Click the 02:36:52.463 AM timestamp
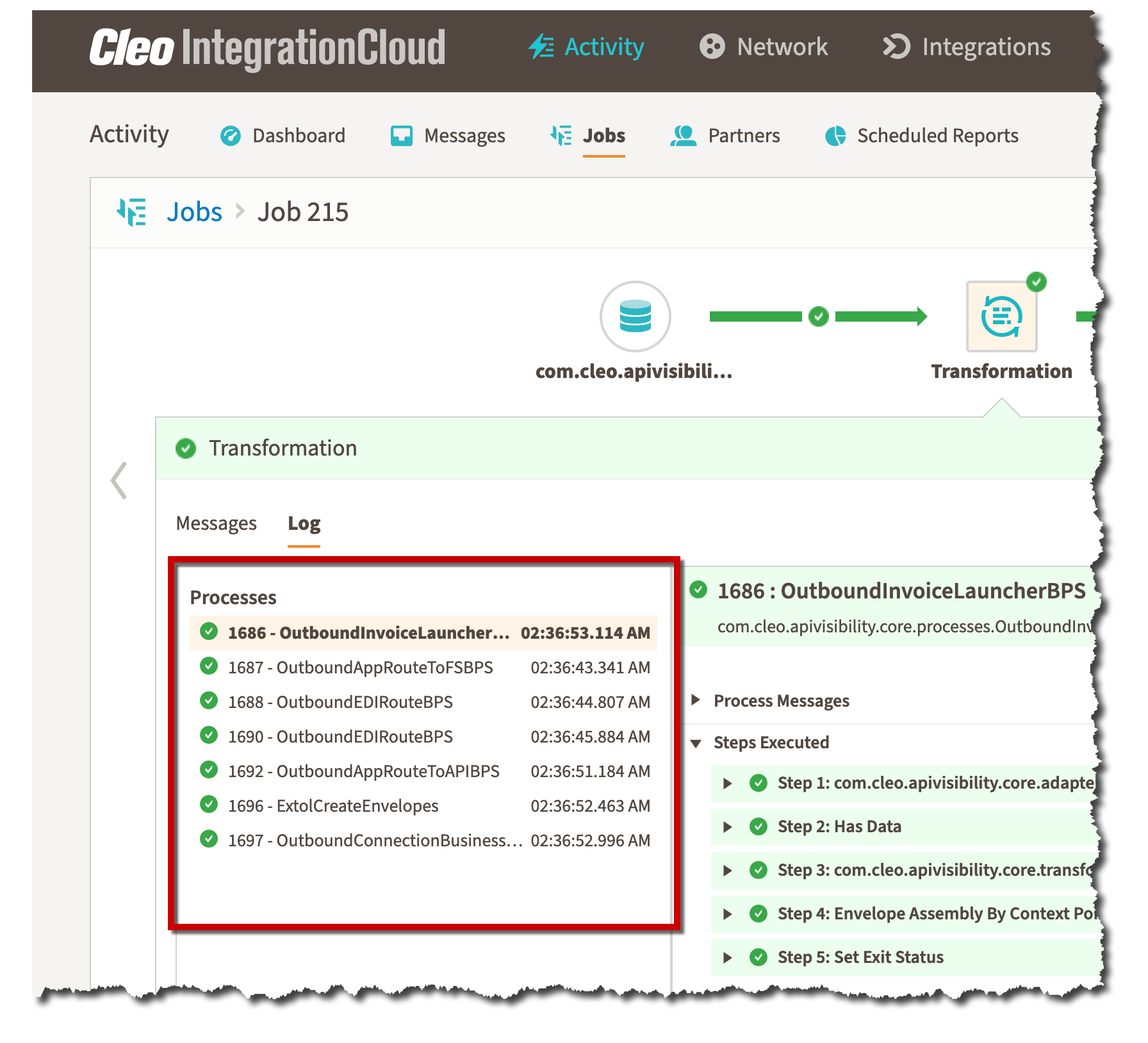Viewport: 1148px width, 1043px height. tap(591, 805)
